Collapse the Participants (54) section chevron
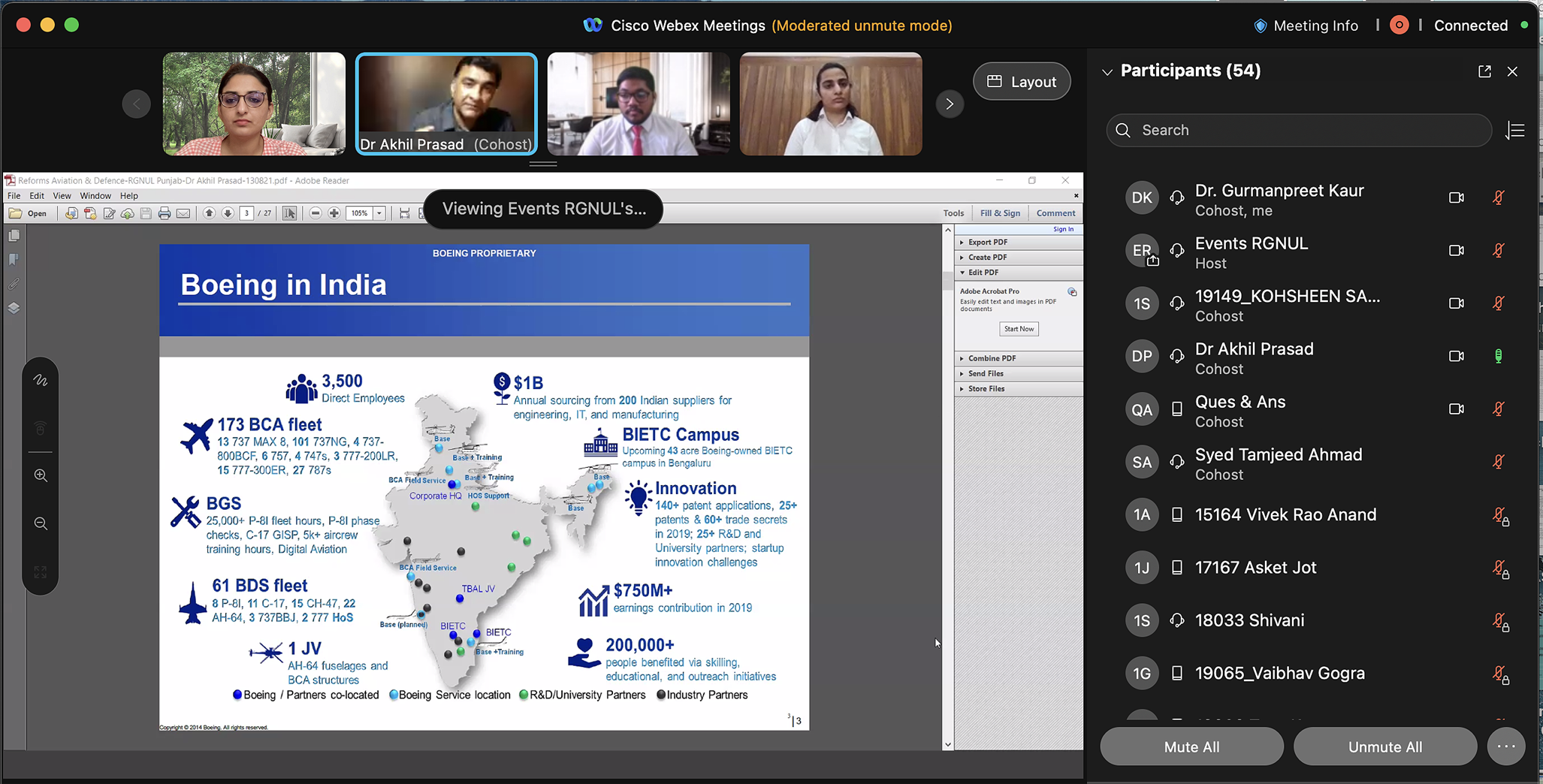The image size is (1543, 784). (1107, 72)
